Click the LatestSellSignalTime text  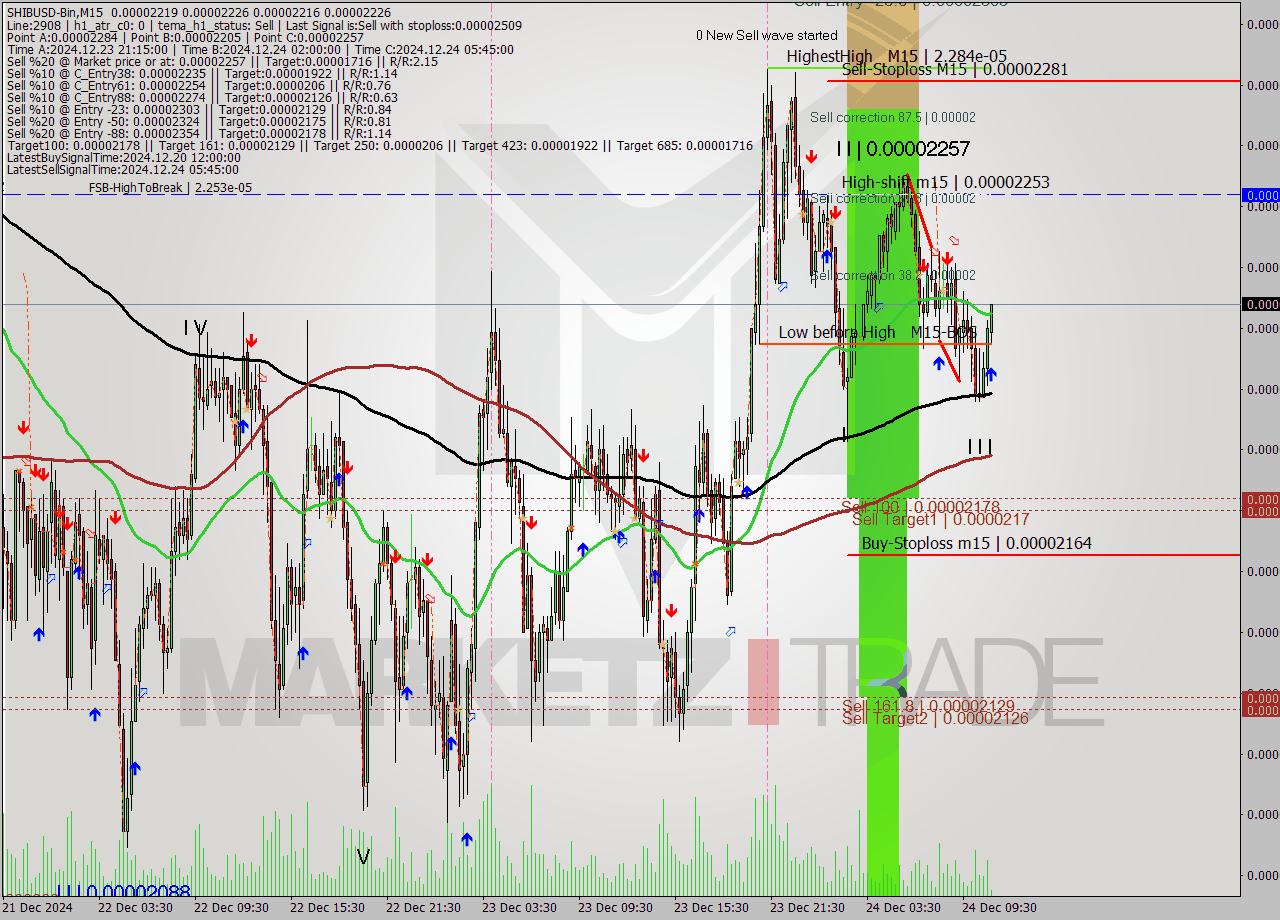[x=123, y=170]
